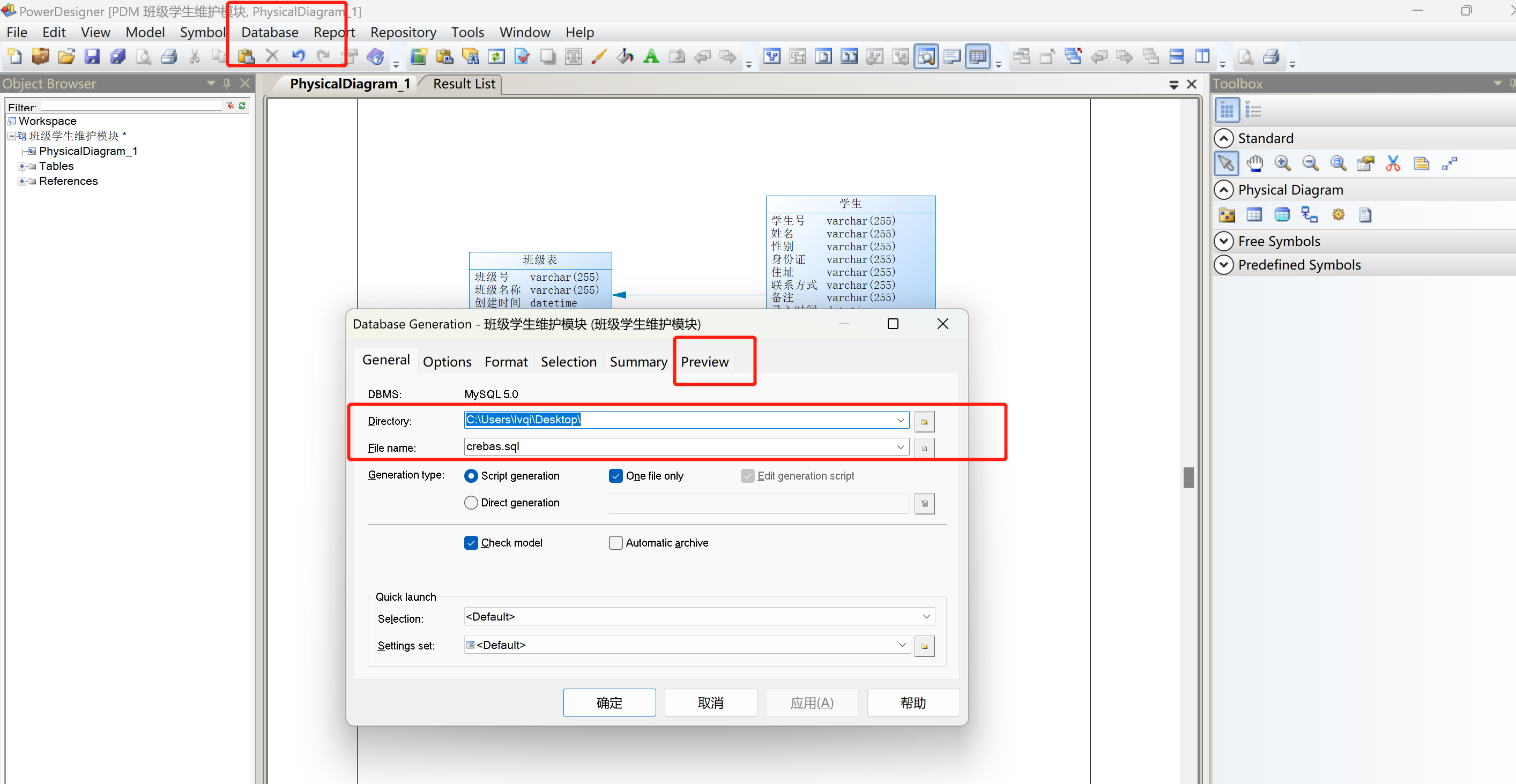Click the 确定 button
Viewport: 1516px width, 784px height.
tap(609, 703)
